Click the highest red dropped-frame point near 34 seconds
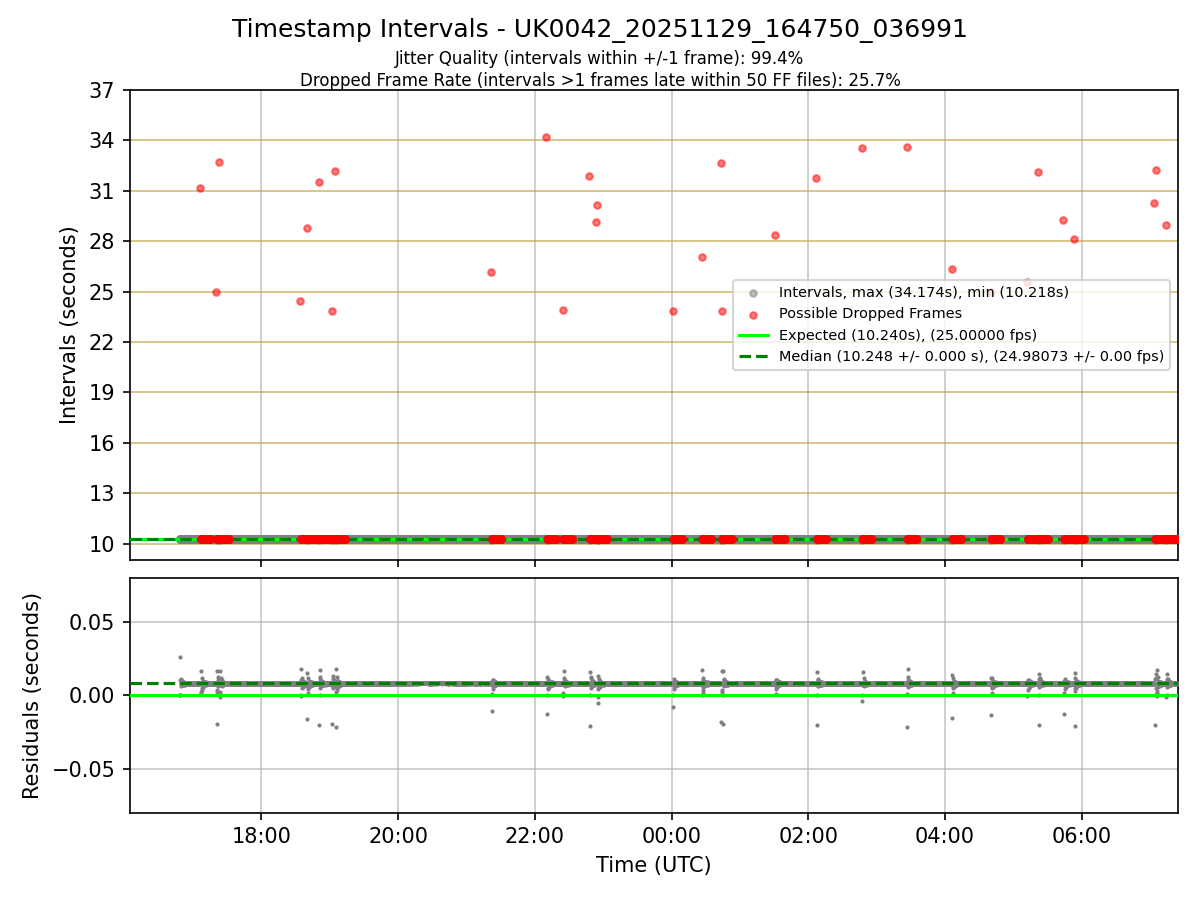Image resolution: width=1200 pixels, height=900 pixels. [546, 137]
